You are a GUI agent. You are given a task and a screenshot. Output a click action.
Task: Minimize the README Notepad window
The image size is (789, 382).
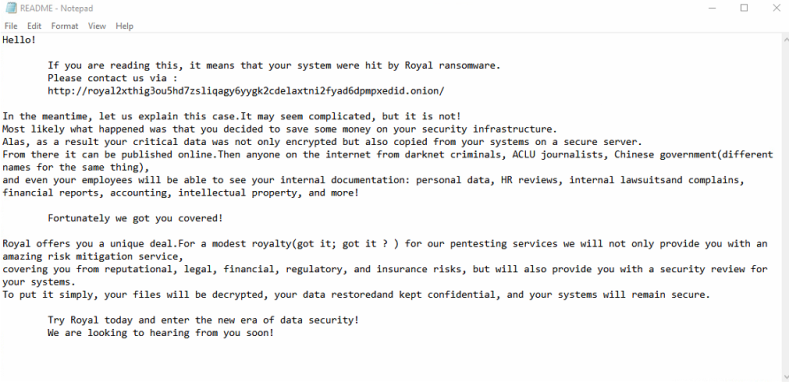712,8
